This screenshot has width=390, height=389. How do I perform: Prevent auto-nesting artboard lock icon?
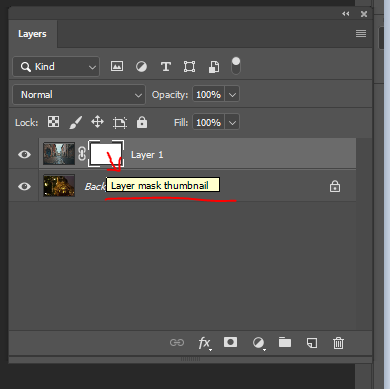(120, 123)
